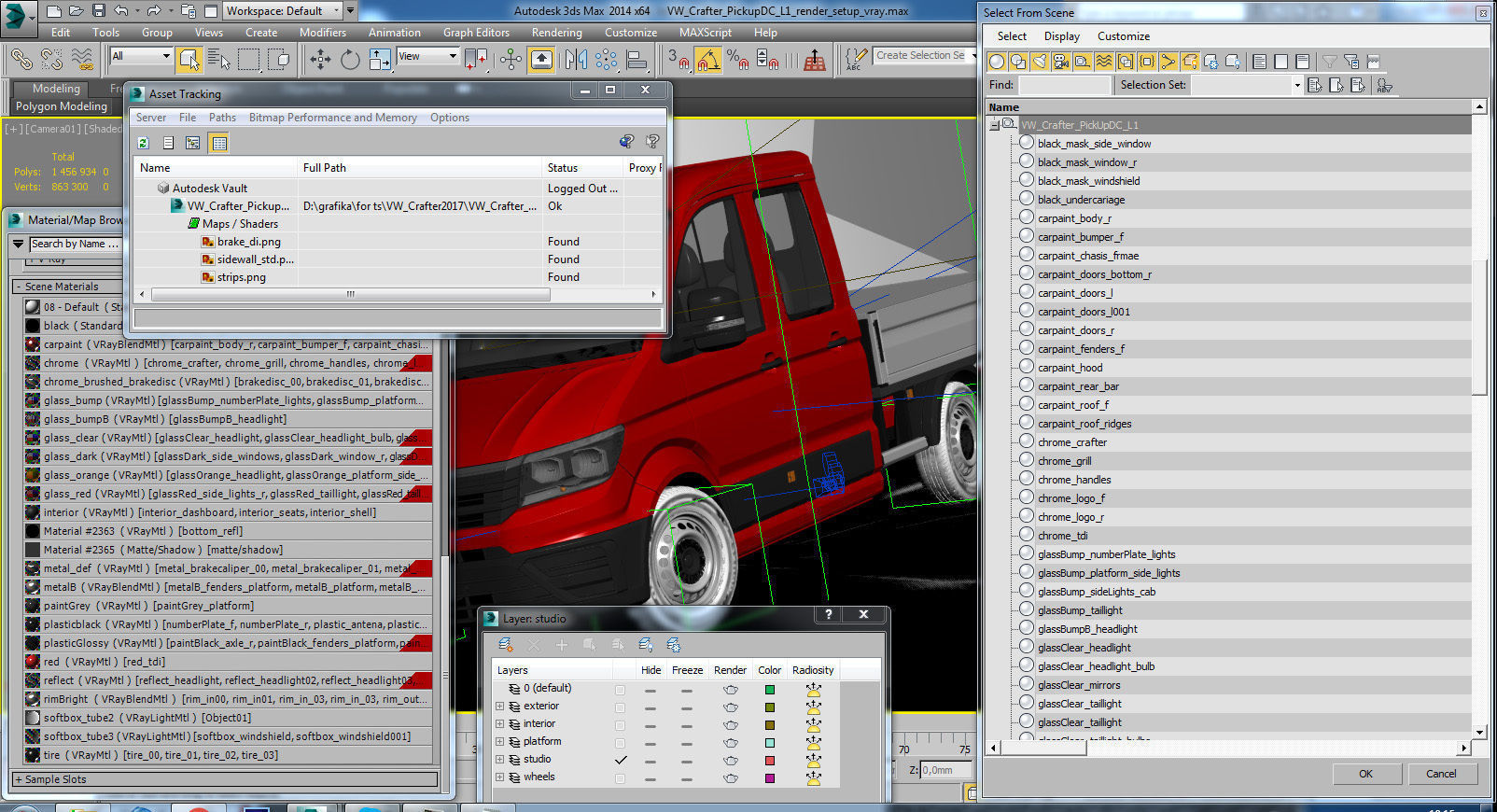
Task: Click Refresh icon in Asset Tracking
Action: click(143, 143)
